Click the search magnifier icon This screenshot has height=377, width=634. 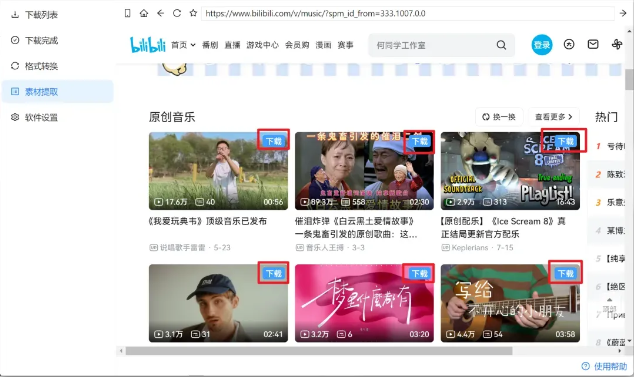click(x=501, y=45)
